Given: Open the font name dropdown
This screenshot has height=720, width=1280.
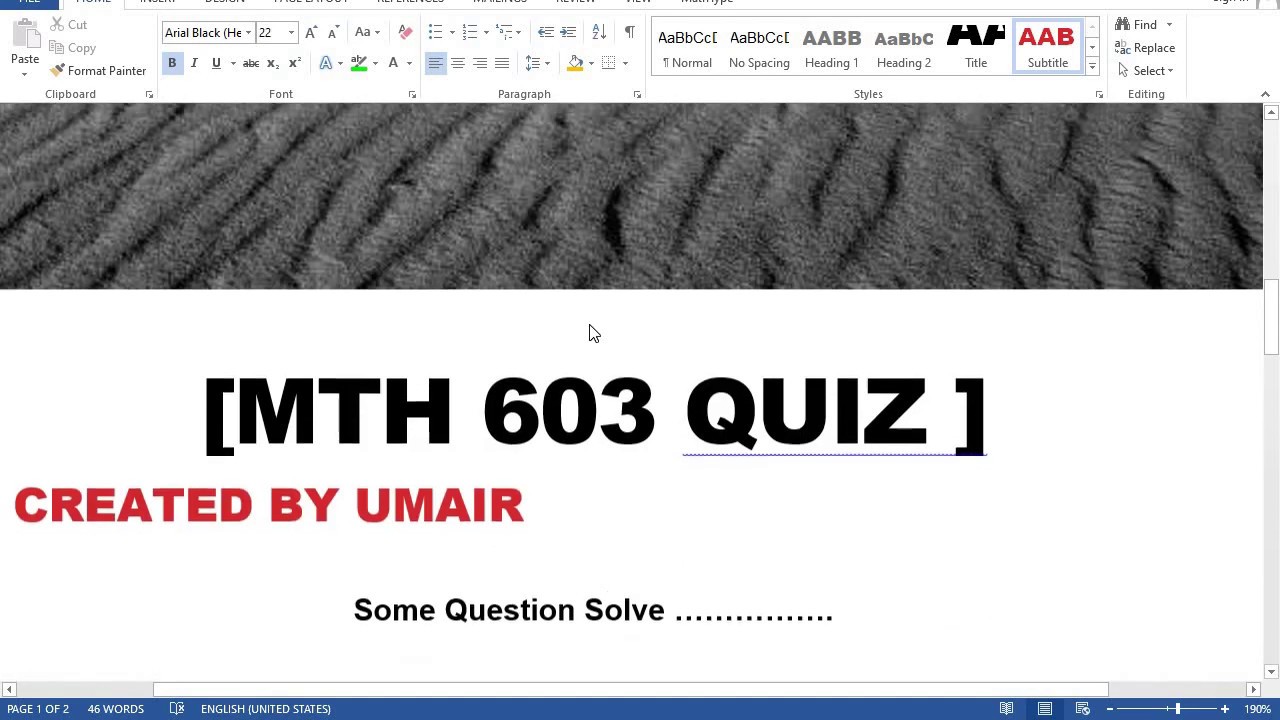Looking at the screenshot, I should pyautogui.click(x=248, y=33).
